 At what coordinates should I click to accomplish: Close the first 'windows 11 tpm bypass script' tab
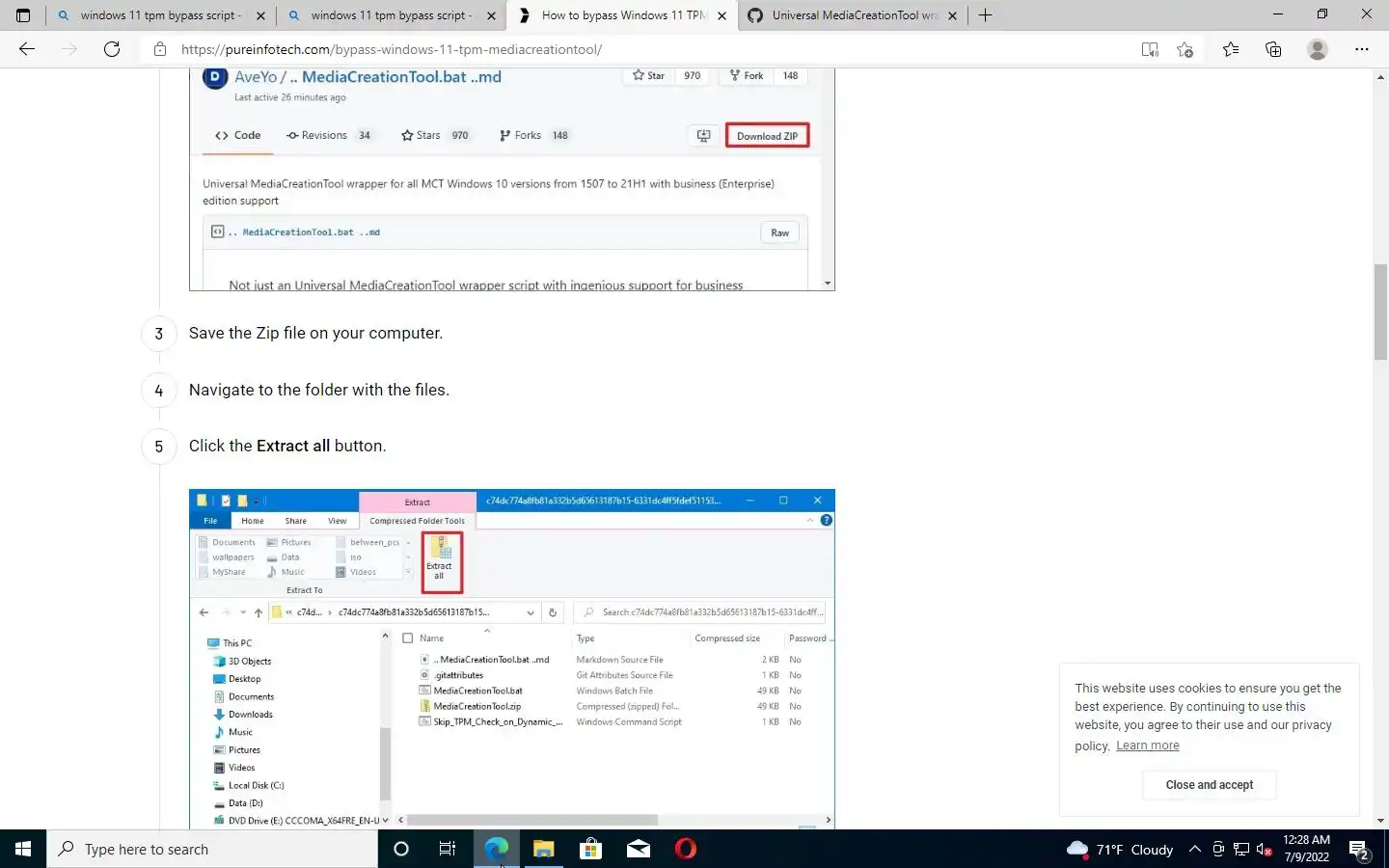[260, 15]
